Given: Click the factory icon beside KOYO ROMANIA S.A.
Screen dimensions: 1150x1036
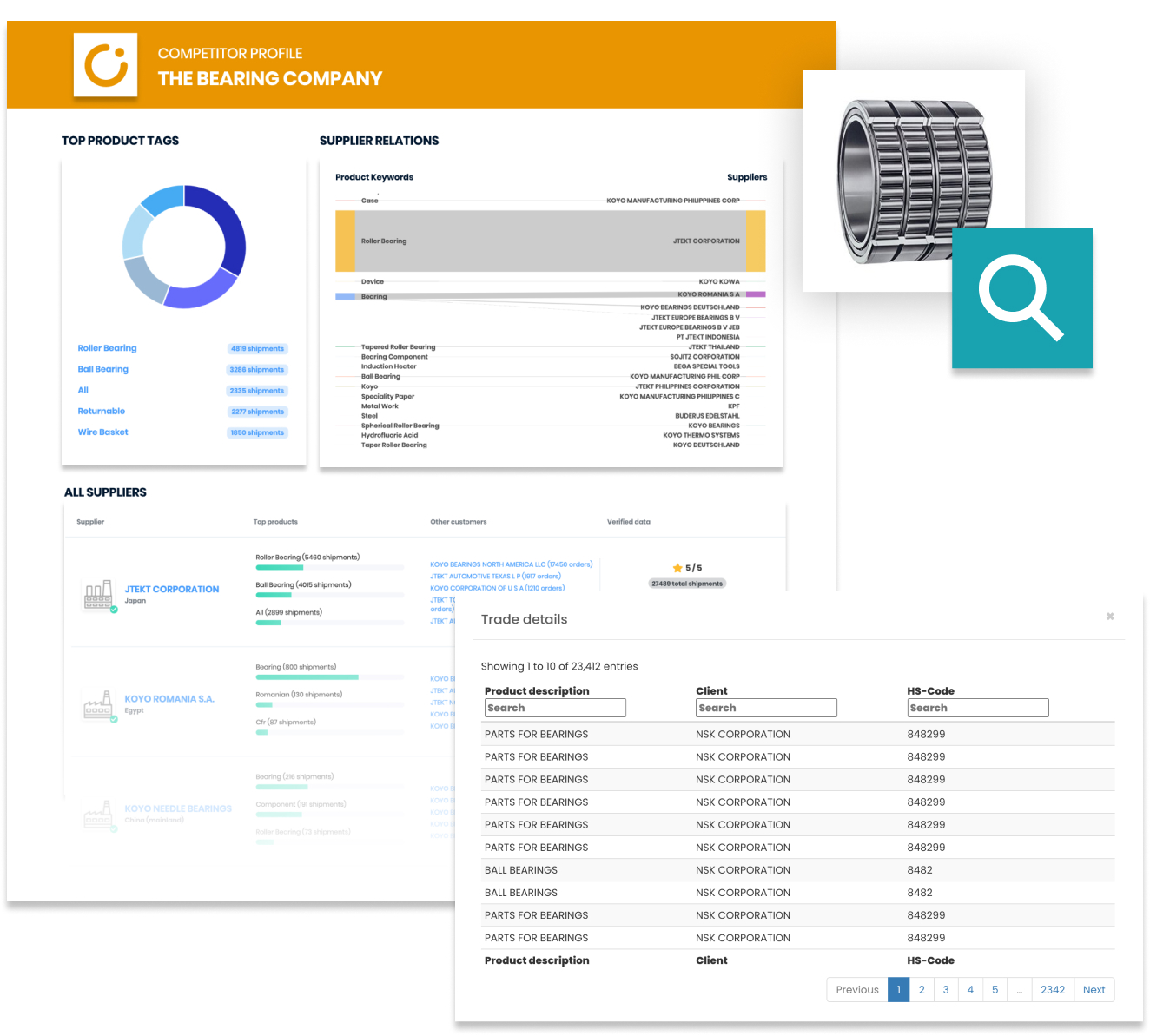Looking at the screenshot, I should coord(98,704).
